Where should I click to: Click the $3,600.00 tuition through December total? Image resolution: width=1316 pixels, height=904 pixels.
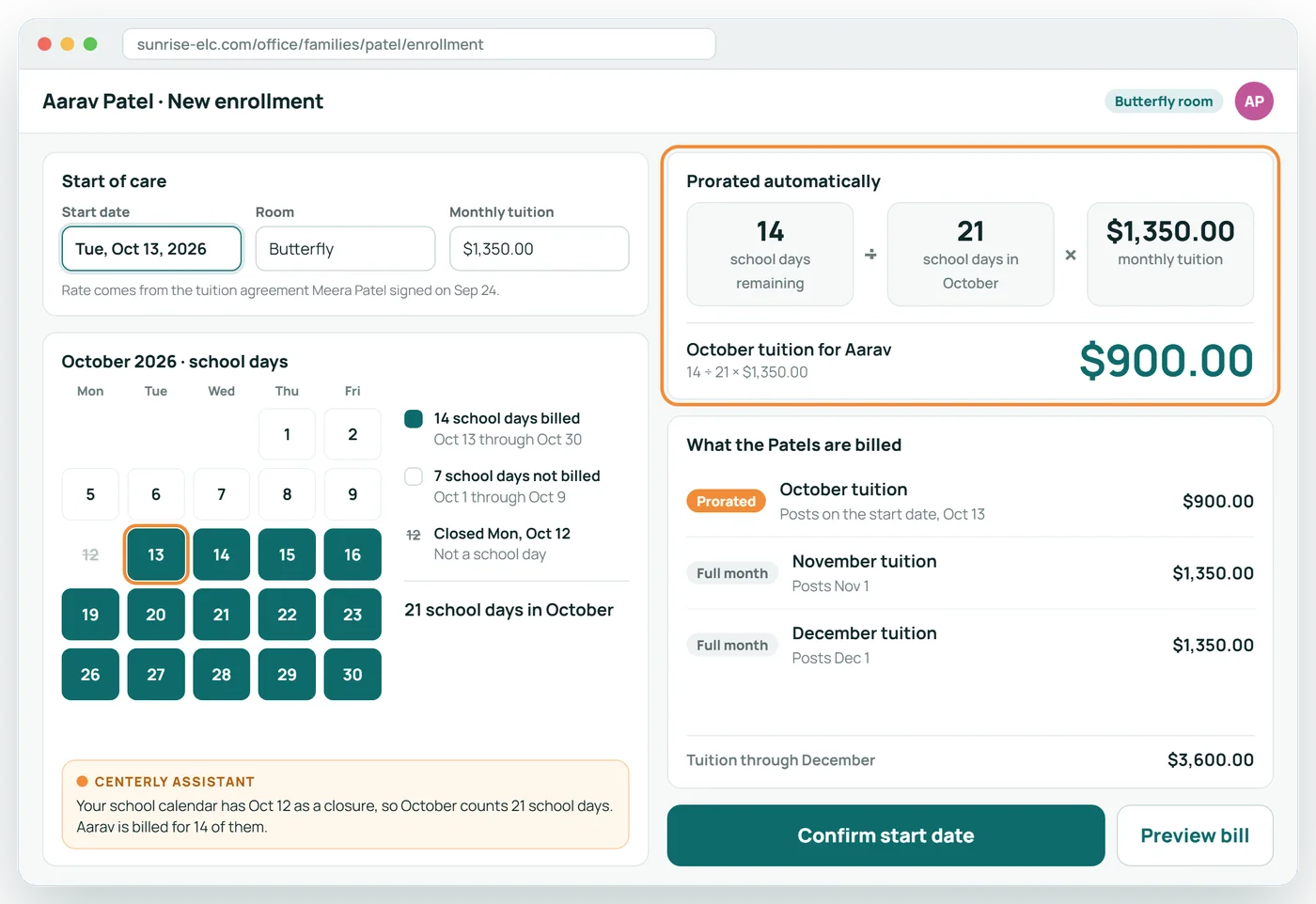click(x=1211, y=759)
